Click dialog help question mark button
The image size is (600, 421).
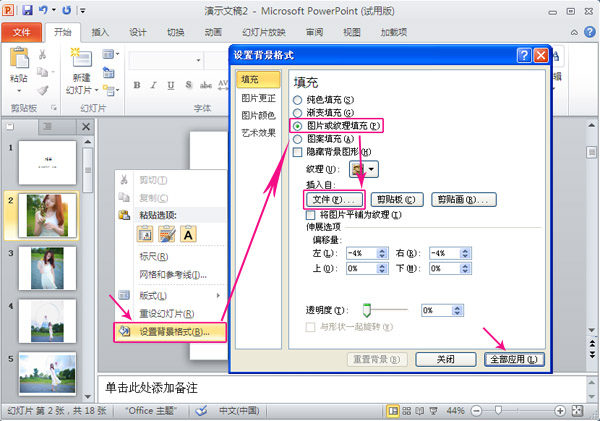click(x=524, y=55)
